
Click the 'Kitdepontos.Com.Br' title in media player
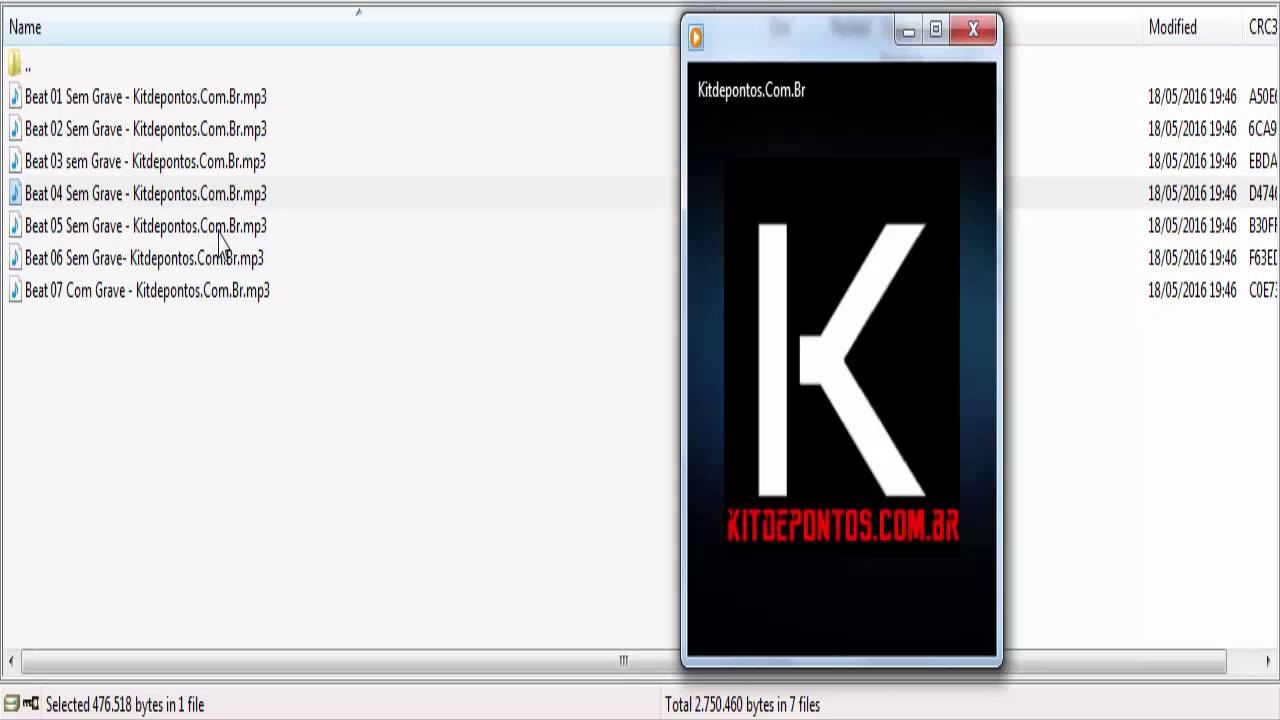point(751,90)
